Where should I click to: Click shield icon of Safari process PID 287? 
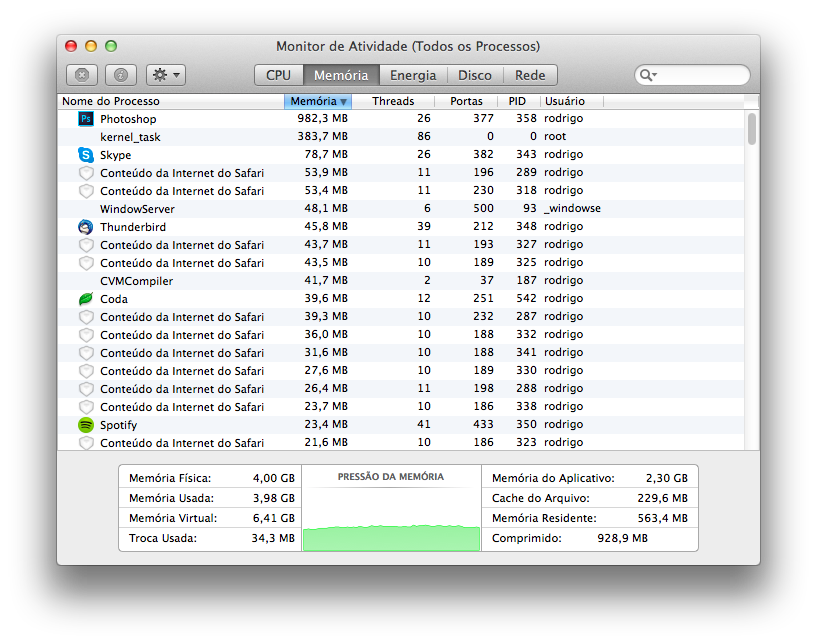(x=86, y=317)
